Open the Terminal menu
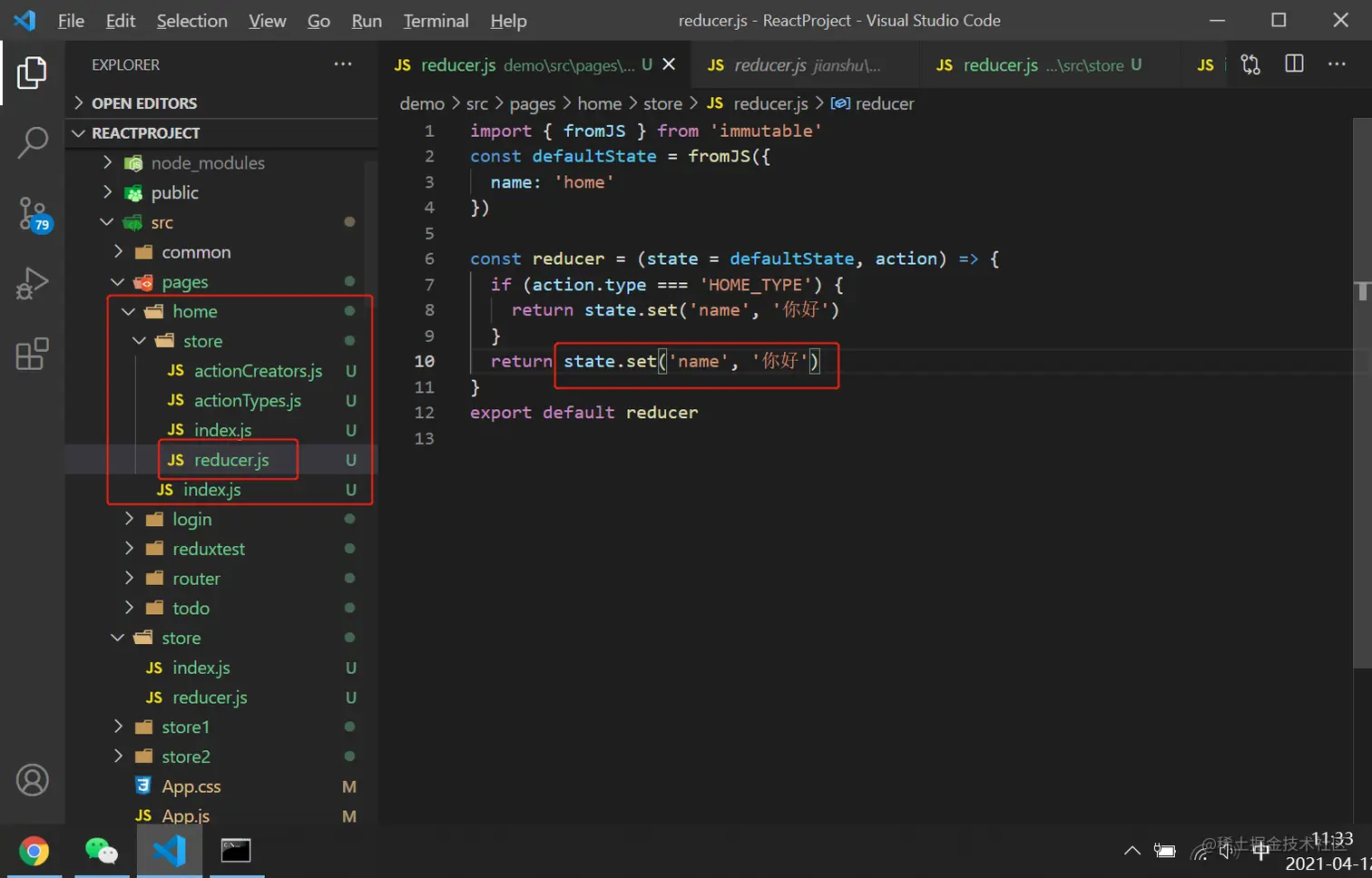The width and height of the screenshot is (1372, 878). 436,21
